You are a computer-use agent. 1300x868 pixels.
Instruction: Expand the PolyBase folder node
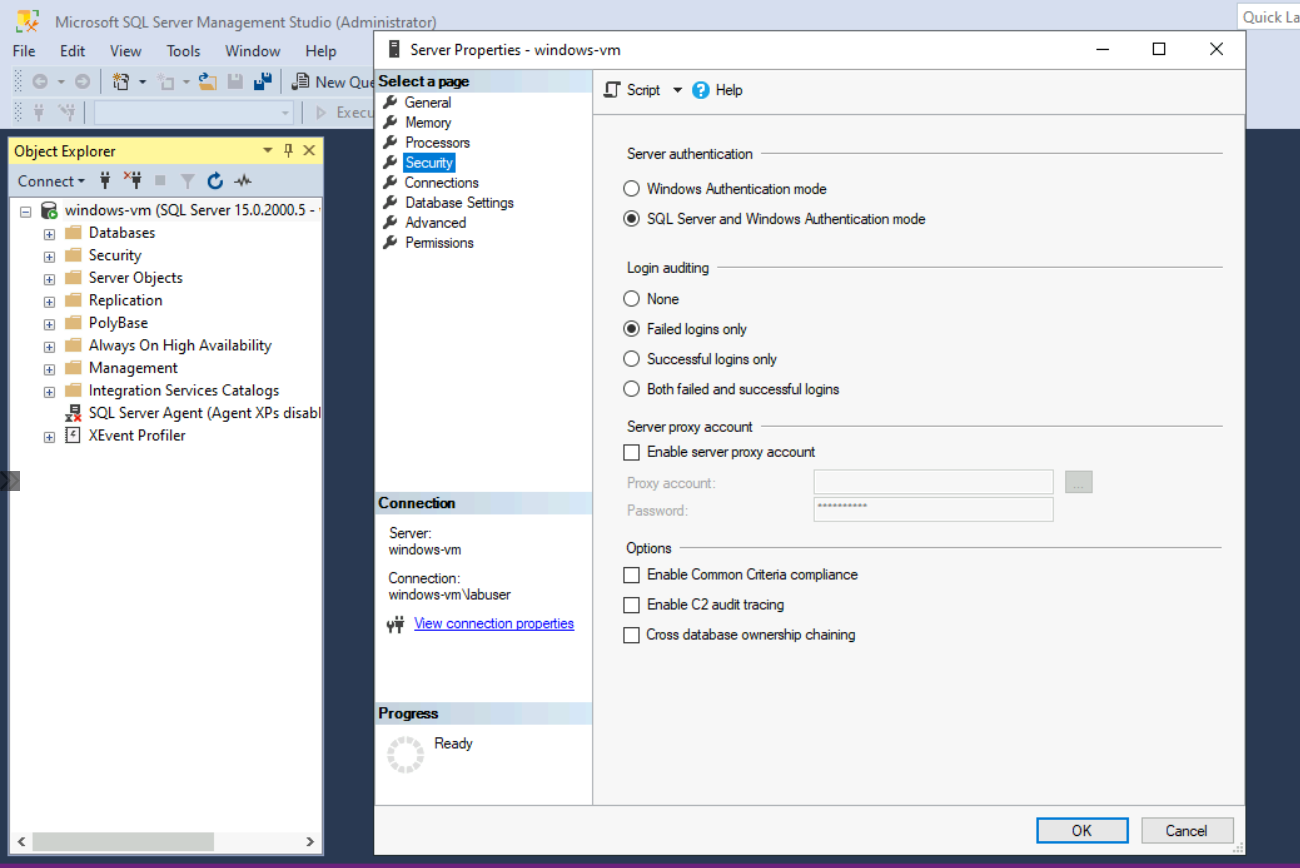pyautogui.click(x=49, y=323)
